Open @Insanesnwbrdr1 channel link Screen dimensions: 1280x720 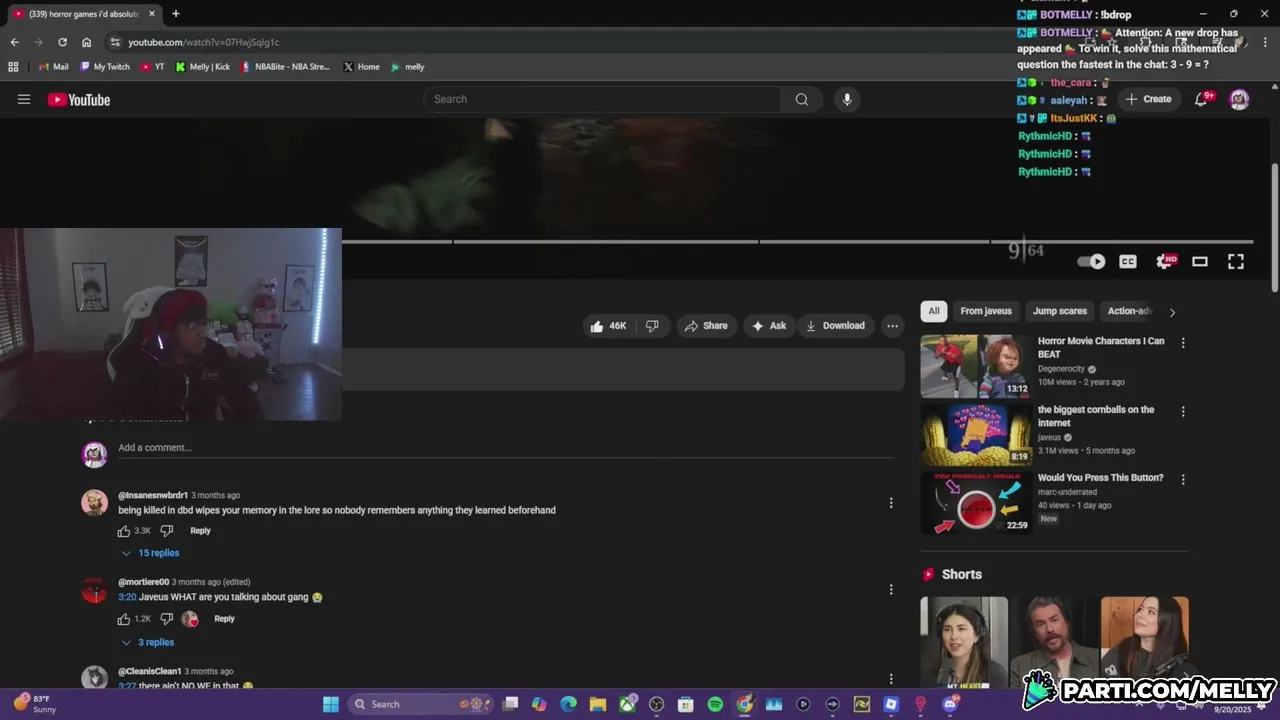coord(153,495)
